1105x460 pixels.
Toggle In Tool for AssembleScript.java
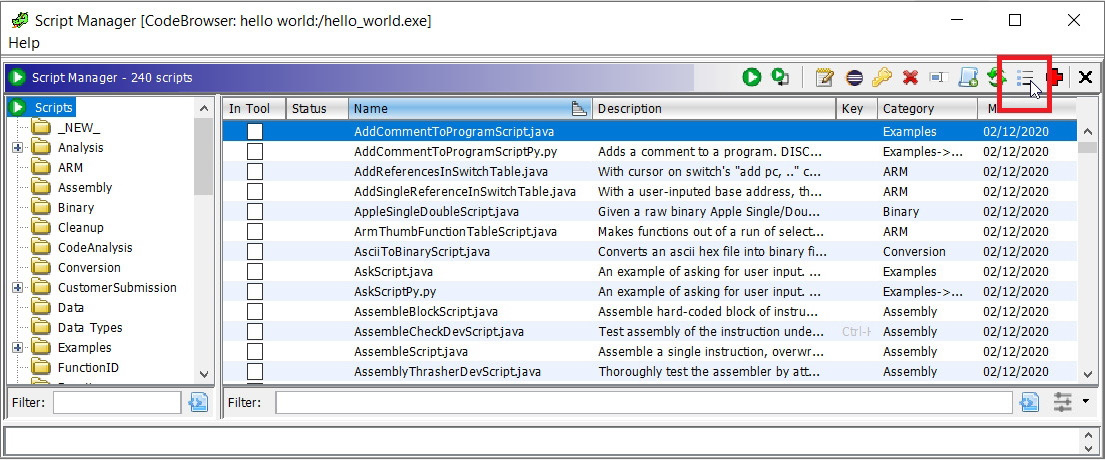click(254, 352)
